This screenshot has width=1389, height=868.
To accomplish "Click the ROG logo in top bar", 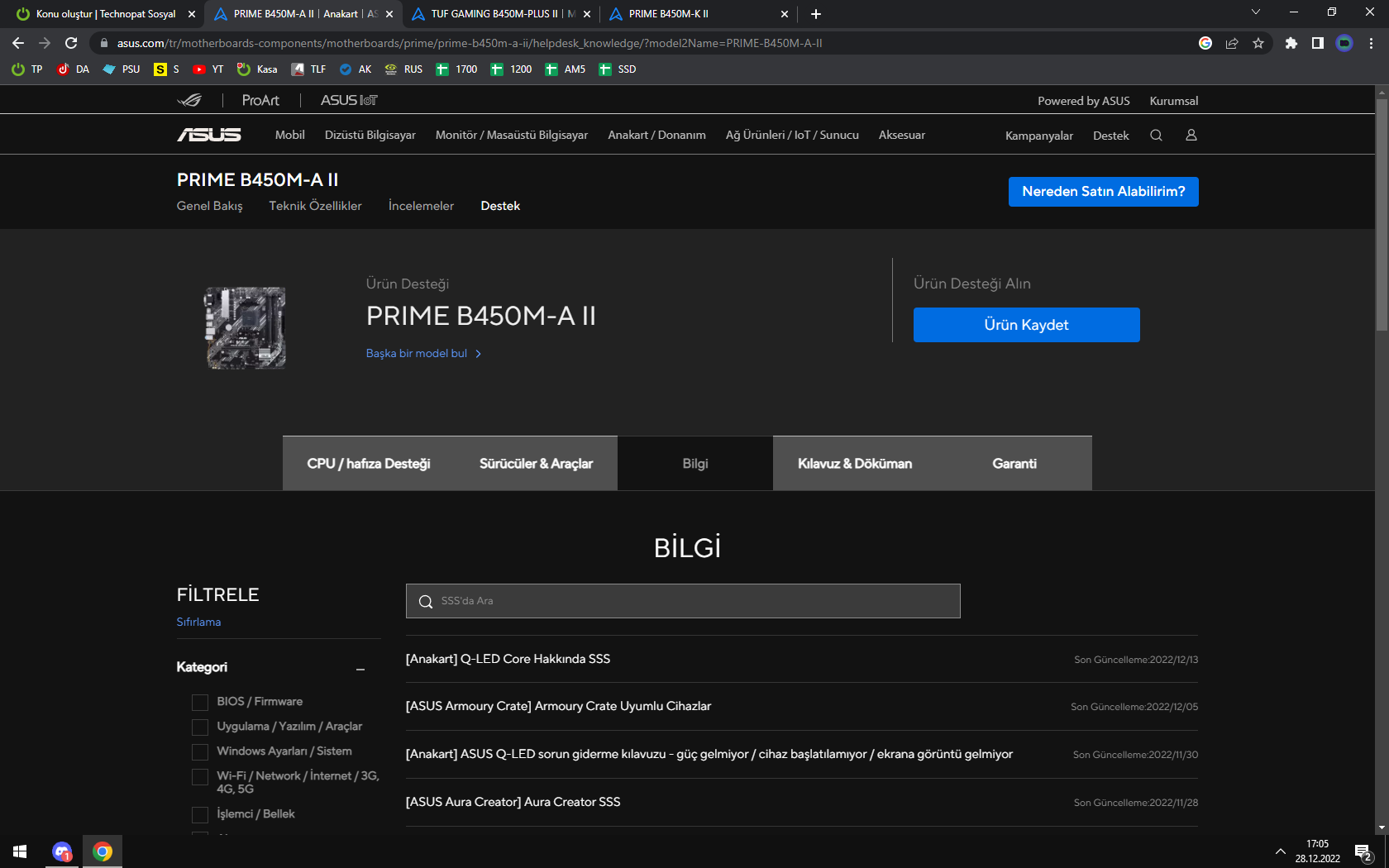I will (x=190, y=100).
